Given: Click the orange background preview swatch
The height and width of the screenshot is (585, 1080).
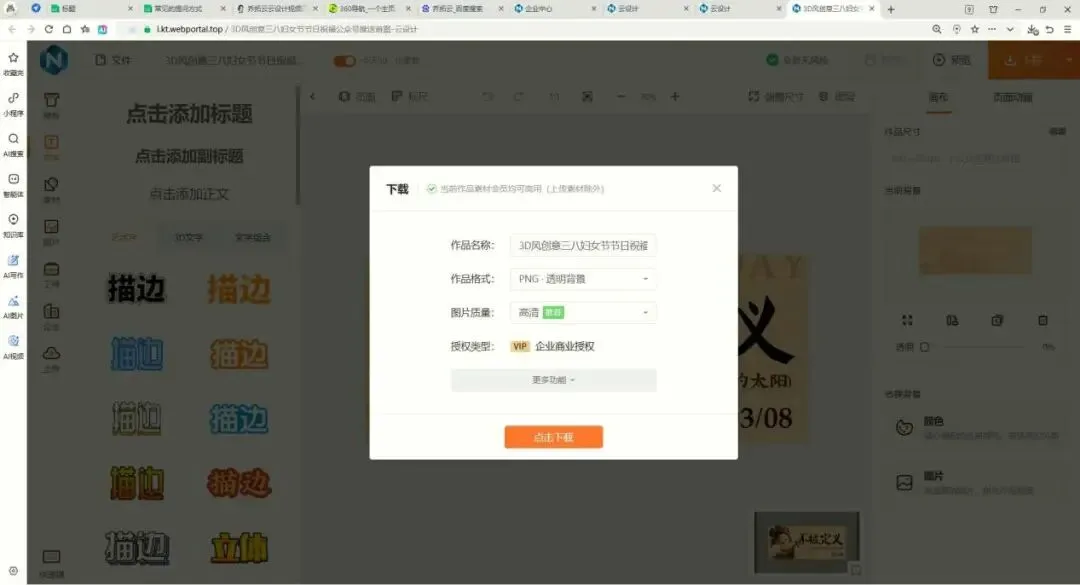Looking at the screenshot, I should coord(975,251).
